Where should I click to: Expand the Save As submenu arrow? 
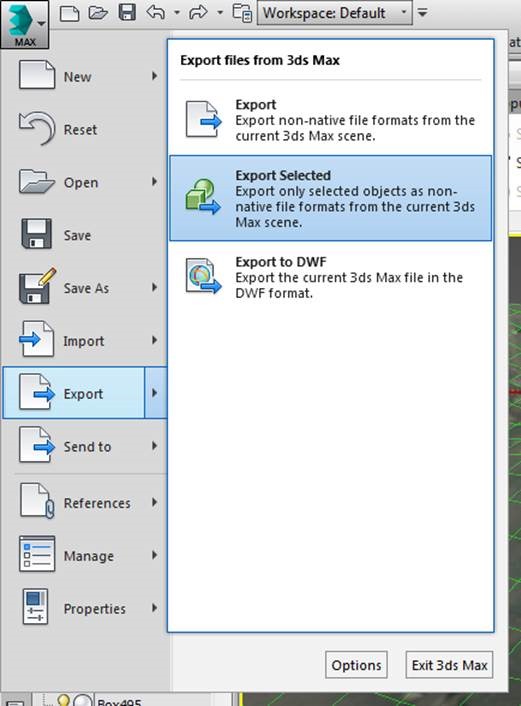[x=154, y=287]
